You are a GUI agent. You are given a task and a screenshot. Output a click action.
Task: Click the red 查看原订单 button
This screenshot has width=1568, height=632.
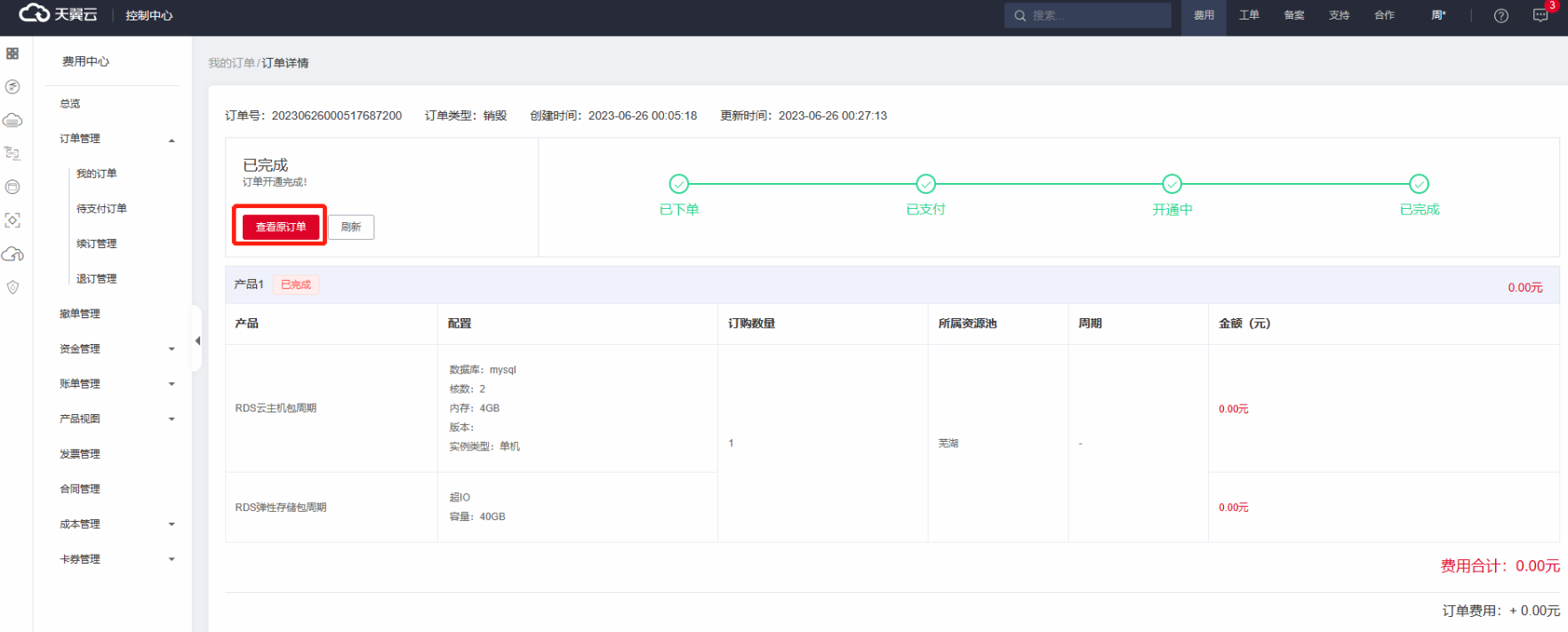pos(280,227)
